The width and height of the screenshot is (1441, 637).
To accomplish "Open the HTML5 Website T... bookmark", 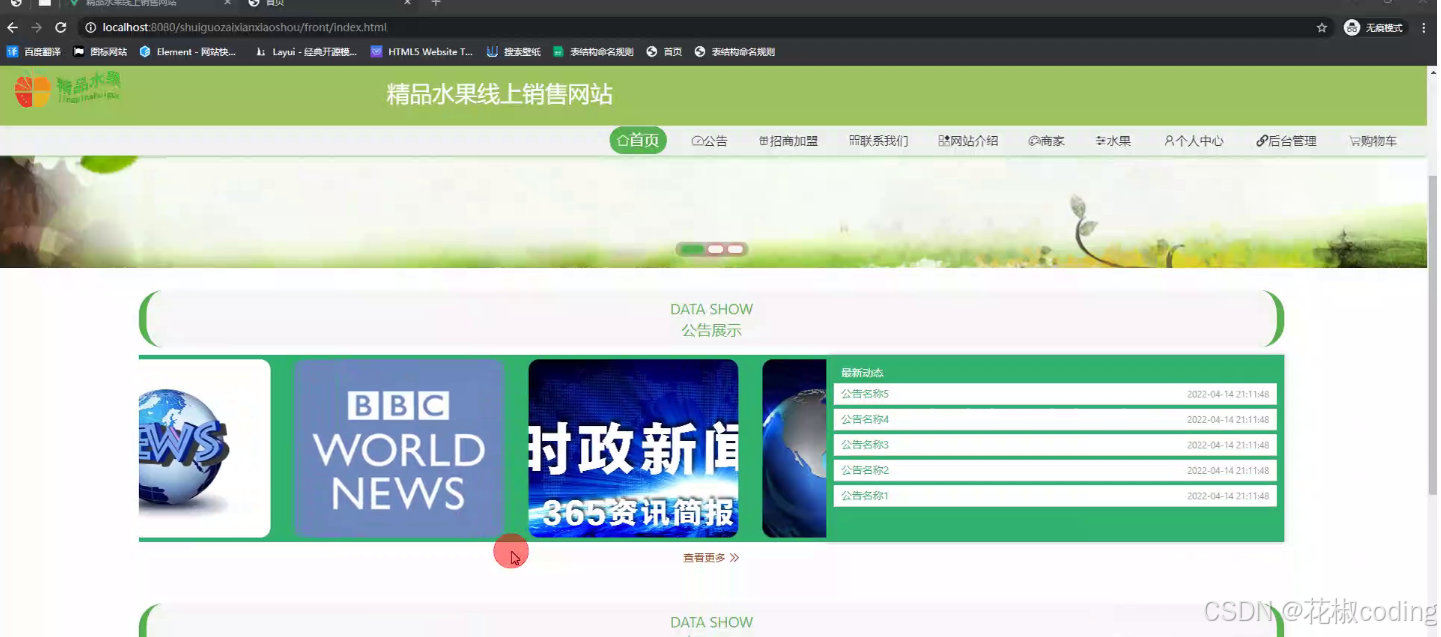I will [421, 52].
